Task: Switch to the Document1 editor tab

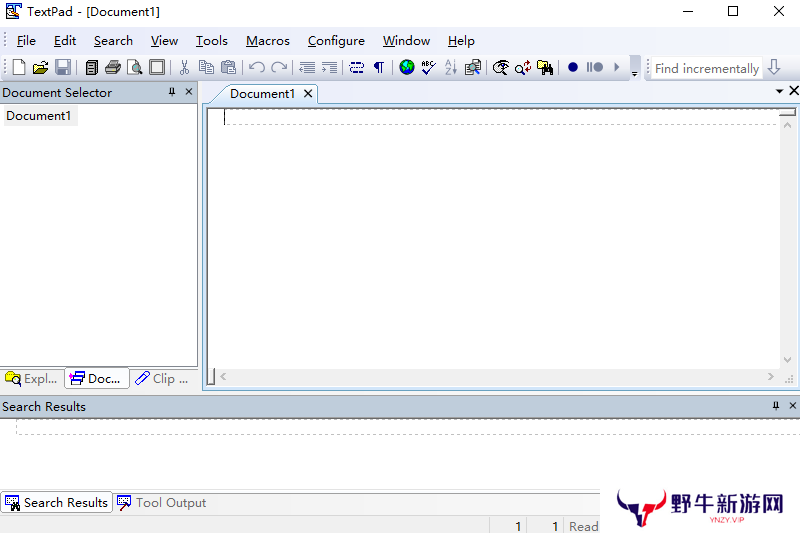Action: coord(262,94)
